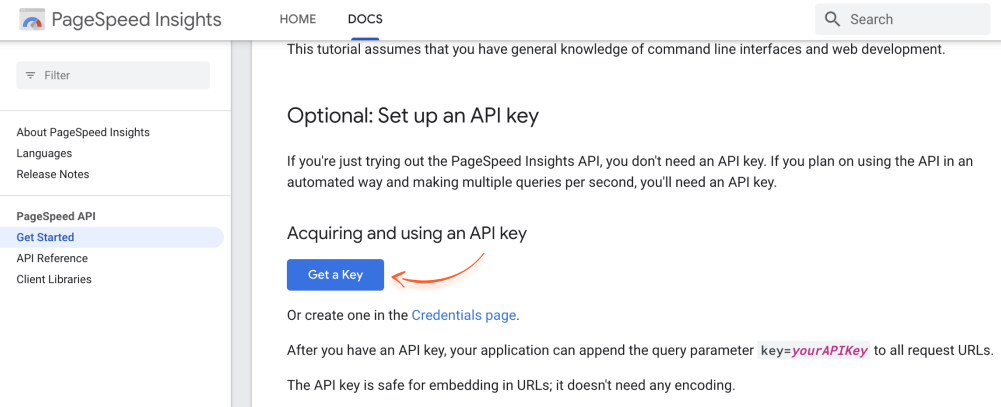Image resolution: width=1001 pixels, height=407 pixels.
Task: Click the PageSpeed Insights gauge logo
Action: click(x=32, y=20)
